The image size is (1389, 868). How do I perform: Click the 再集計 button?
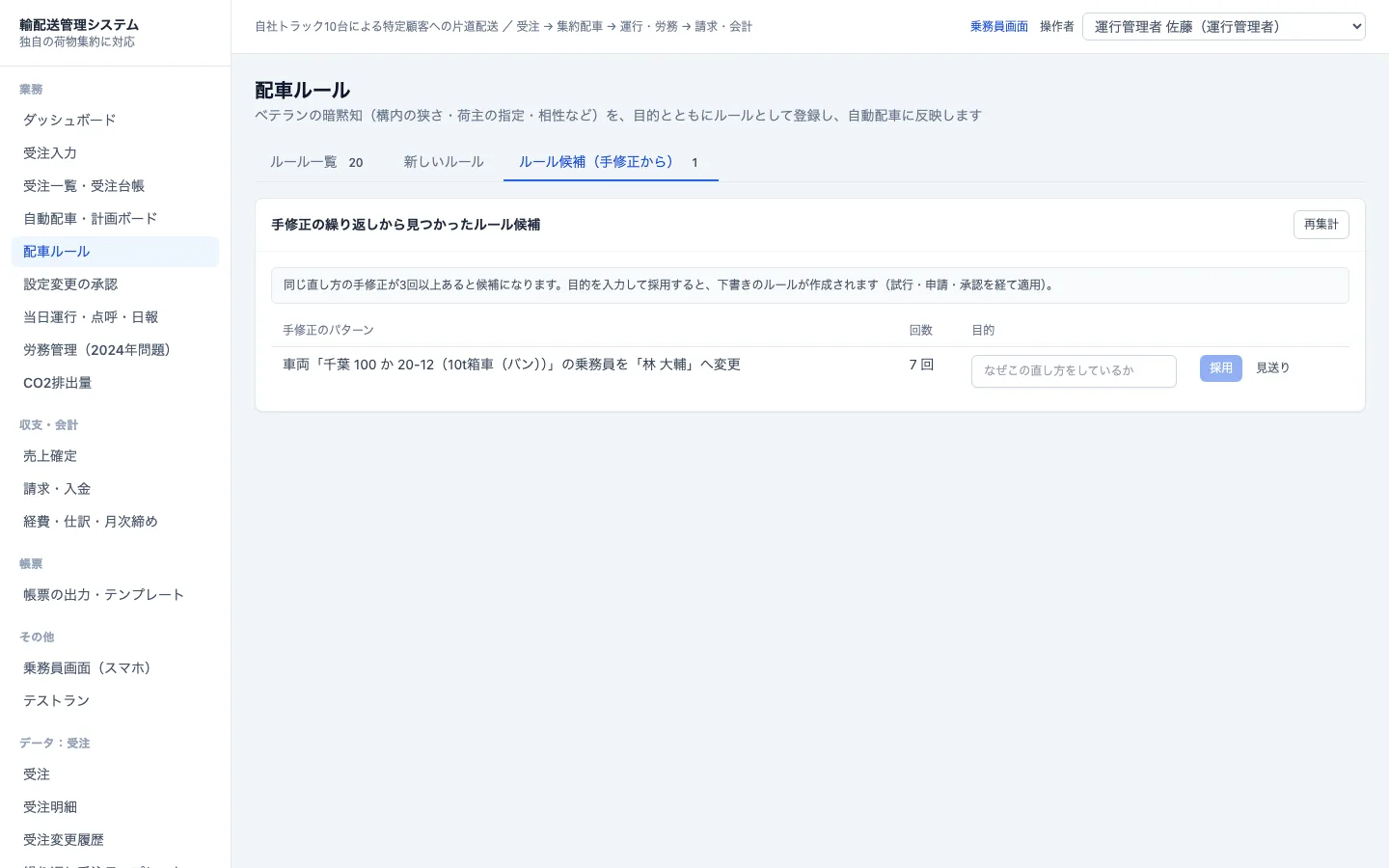tap(1321, 225)
